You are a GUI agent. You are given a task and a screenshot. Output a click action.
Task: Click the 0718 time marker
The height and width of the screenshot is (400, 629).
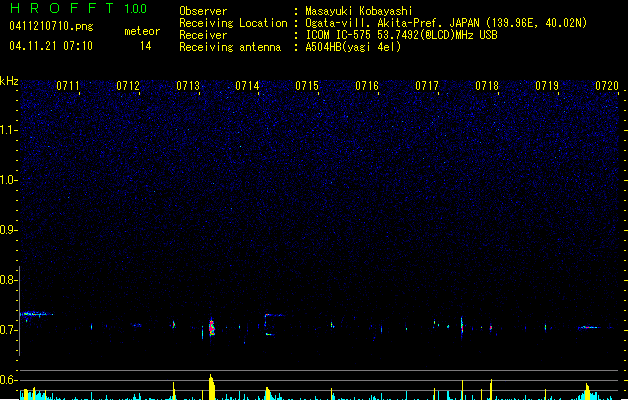pos(487,86)
